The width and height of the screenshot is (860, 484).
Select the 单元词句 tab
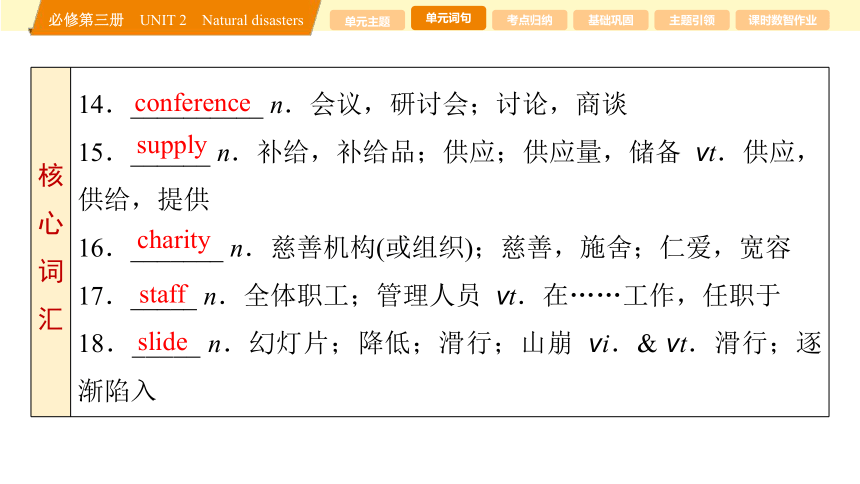point(448,18)
